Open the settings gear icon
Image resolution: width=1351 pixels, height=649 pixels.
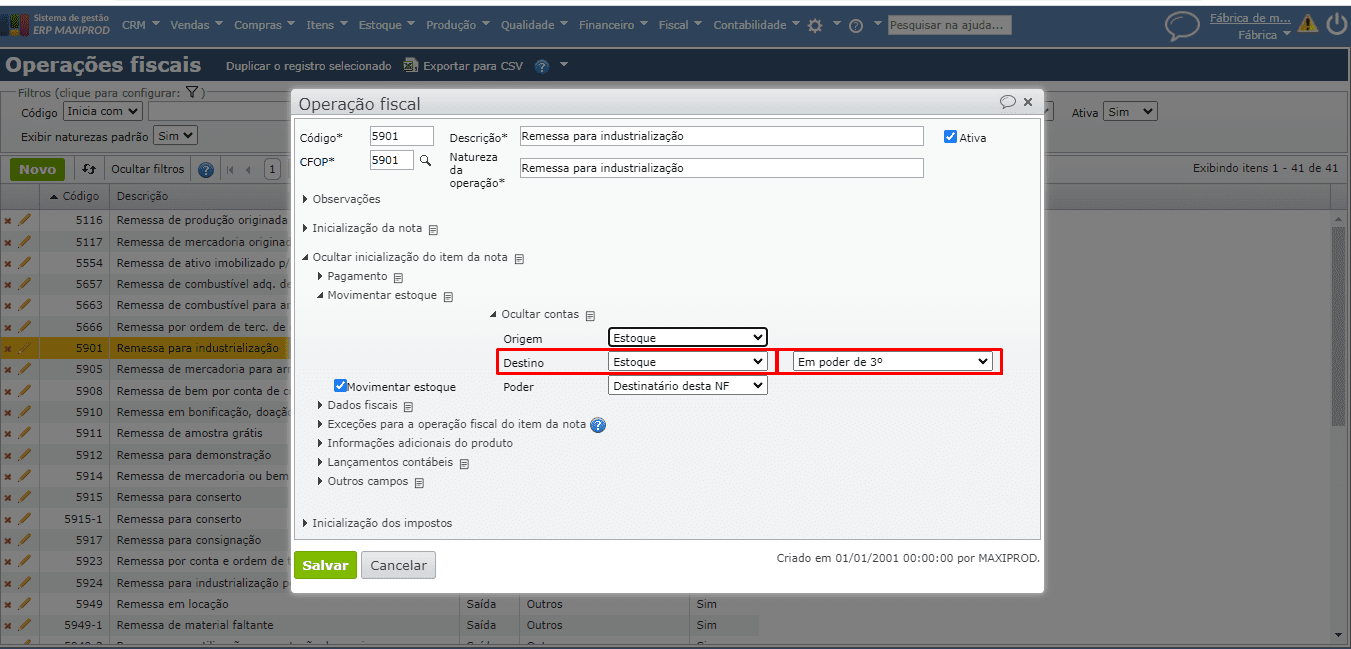[x=815, y=26]
